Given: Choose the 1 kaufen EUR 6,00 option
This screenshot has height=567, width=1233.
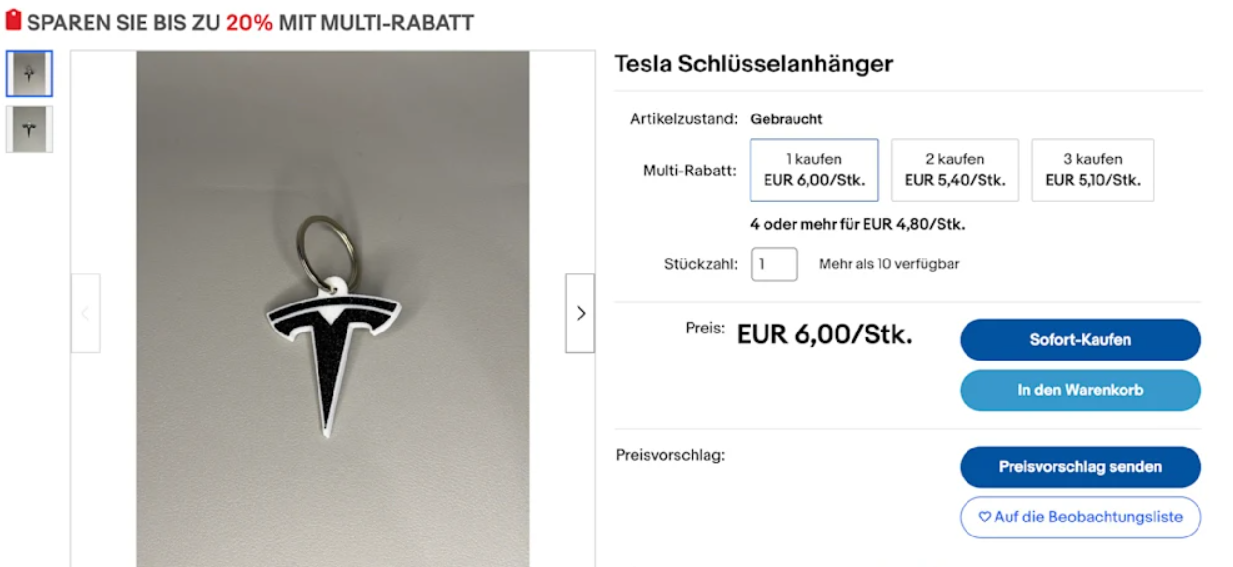Looking at the screenshot, I should [814, 170].
